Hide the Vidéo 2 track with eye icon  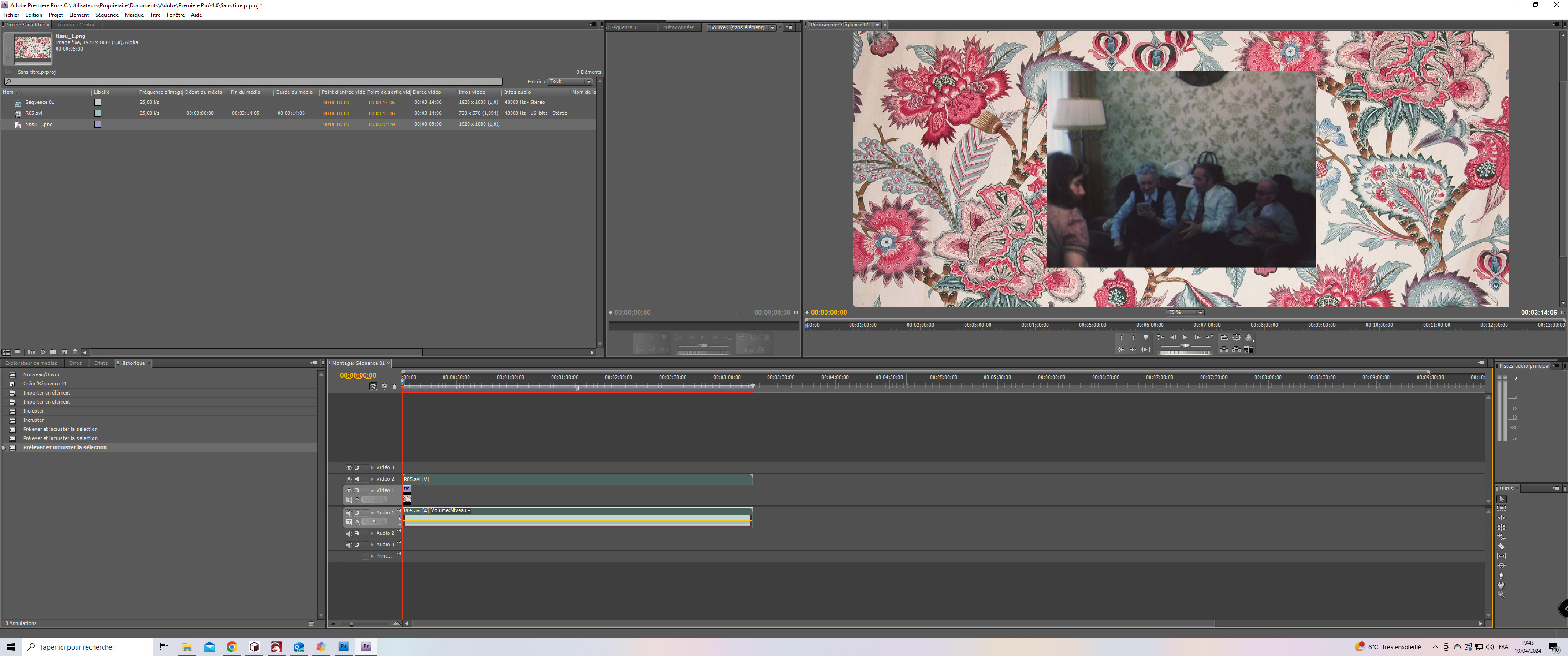[349, 479]
